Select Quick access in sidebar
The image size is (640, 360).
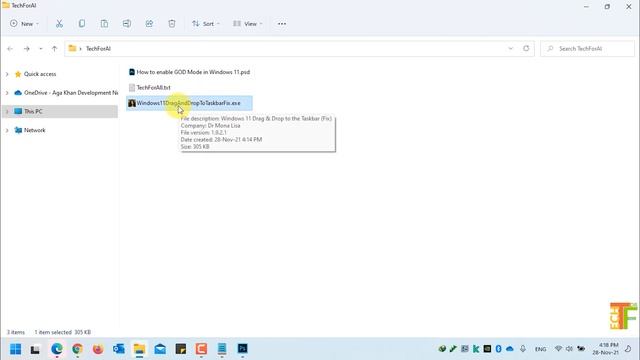tap(40, 74)
